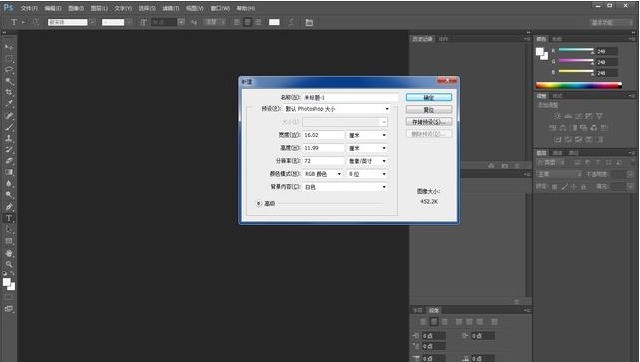Open the width unit dropdown
This screenshot has height=362, width=640.
(x=367, y=135)
